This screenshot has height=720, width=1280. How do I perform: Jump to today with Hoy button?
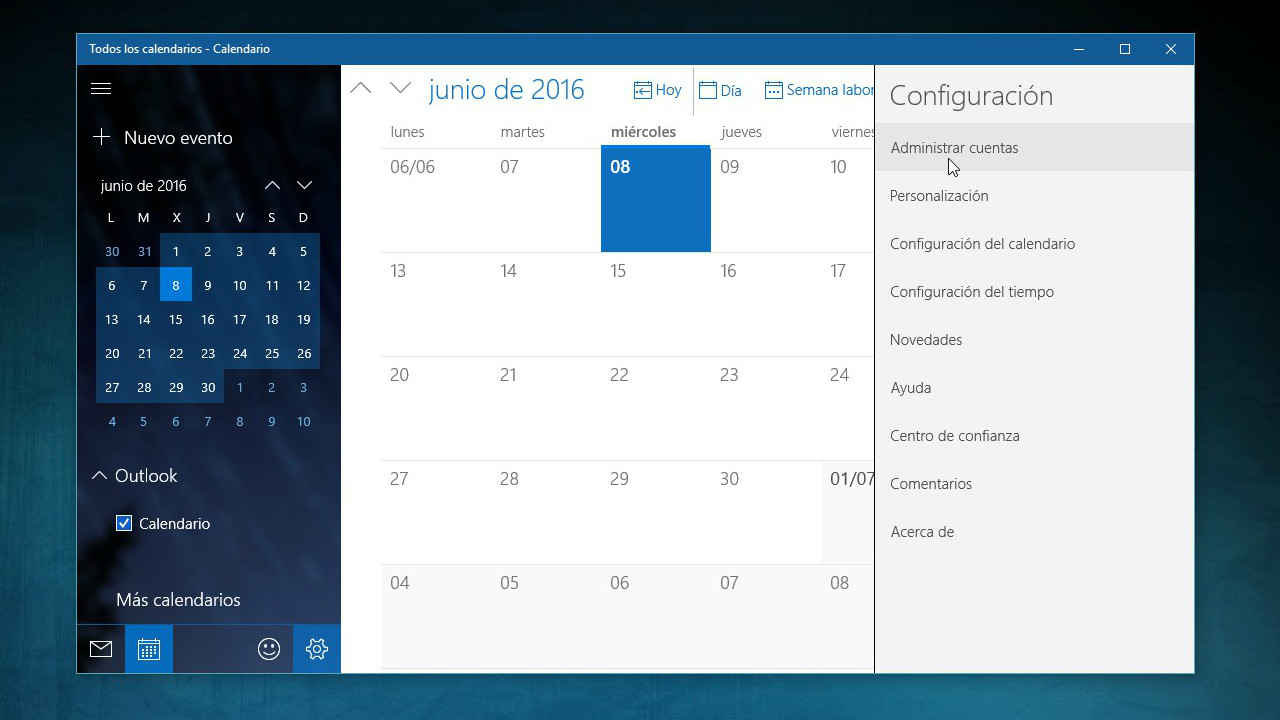click(x=657, y=90)
